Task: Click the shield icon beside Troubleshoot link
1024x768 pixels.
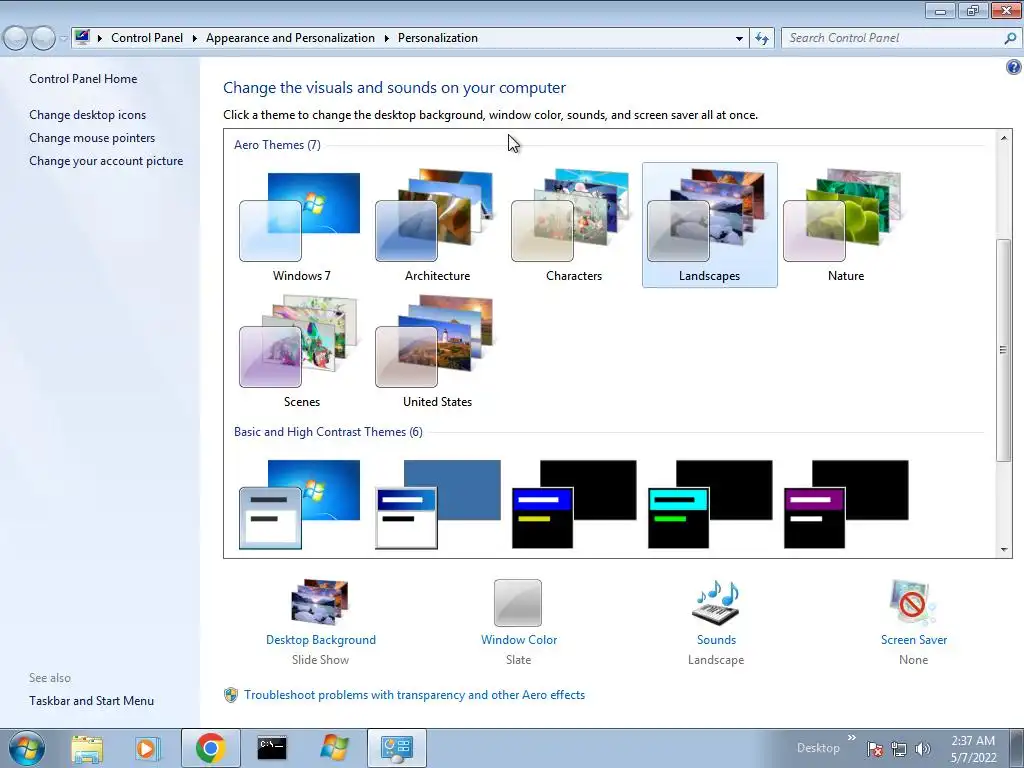Action: tap(231, 695)
